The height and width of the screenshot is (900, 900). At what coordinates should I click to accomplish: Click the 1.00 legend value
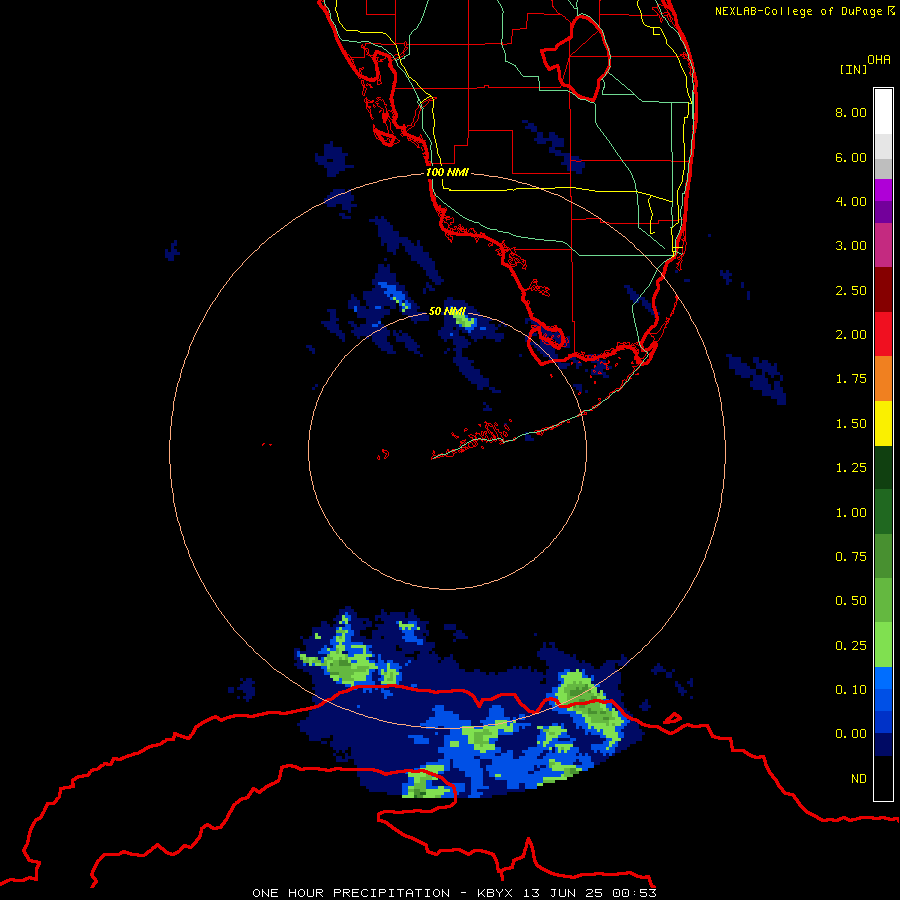(851, 513)
